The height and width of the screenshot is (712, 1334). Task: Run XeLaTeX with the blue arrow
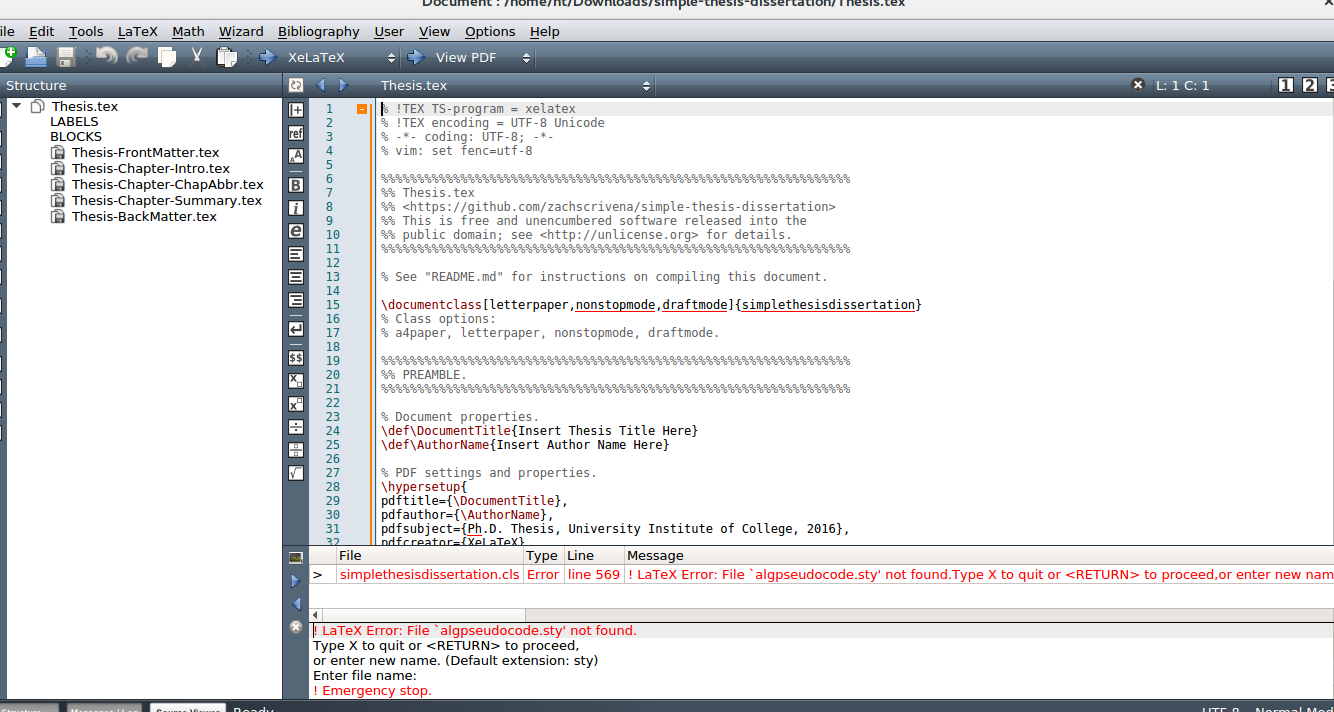click(267, 57)
